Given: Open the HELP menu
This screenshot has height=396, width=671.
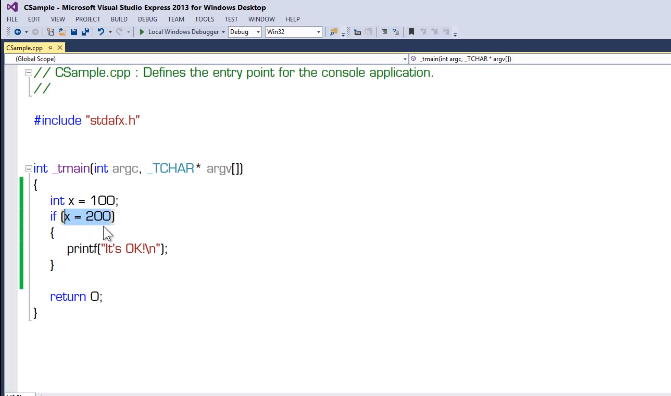Looking at the screenshot, I should [293, 19].
